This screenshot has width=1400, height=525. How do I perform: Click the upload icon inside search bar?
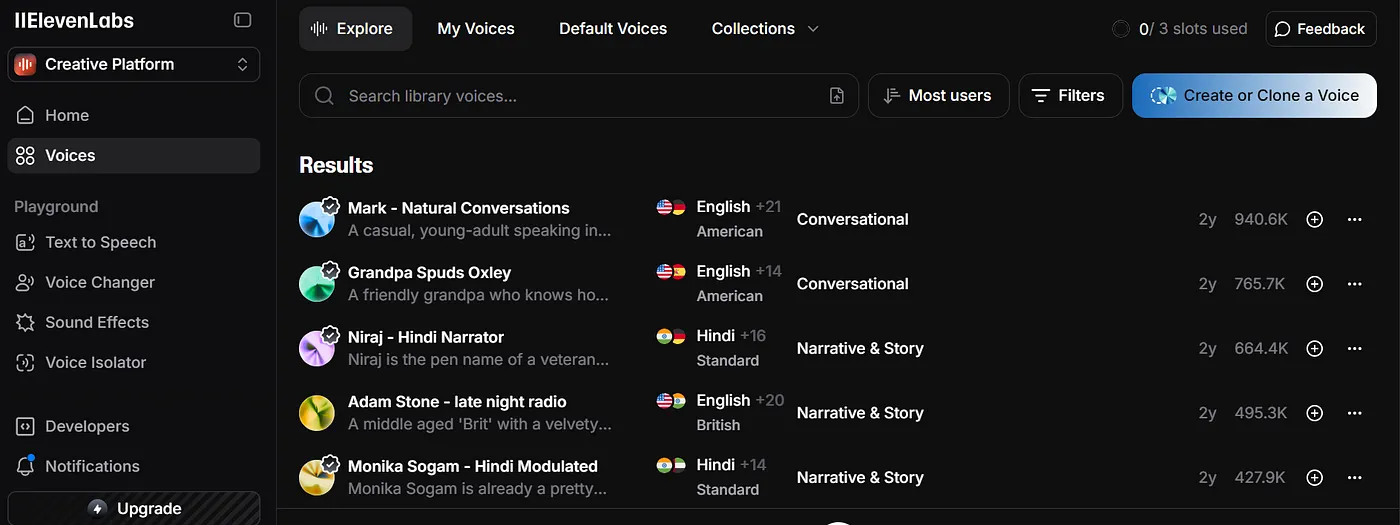point(837,96)
